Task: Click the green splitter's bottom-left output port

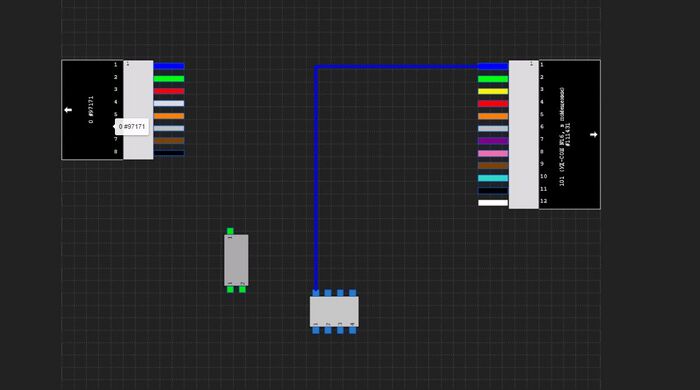Action: [230, 290]
